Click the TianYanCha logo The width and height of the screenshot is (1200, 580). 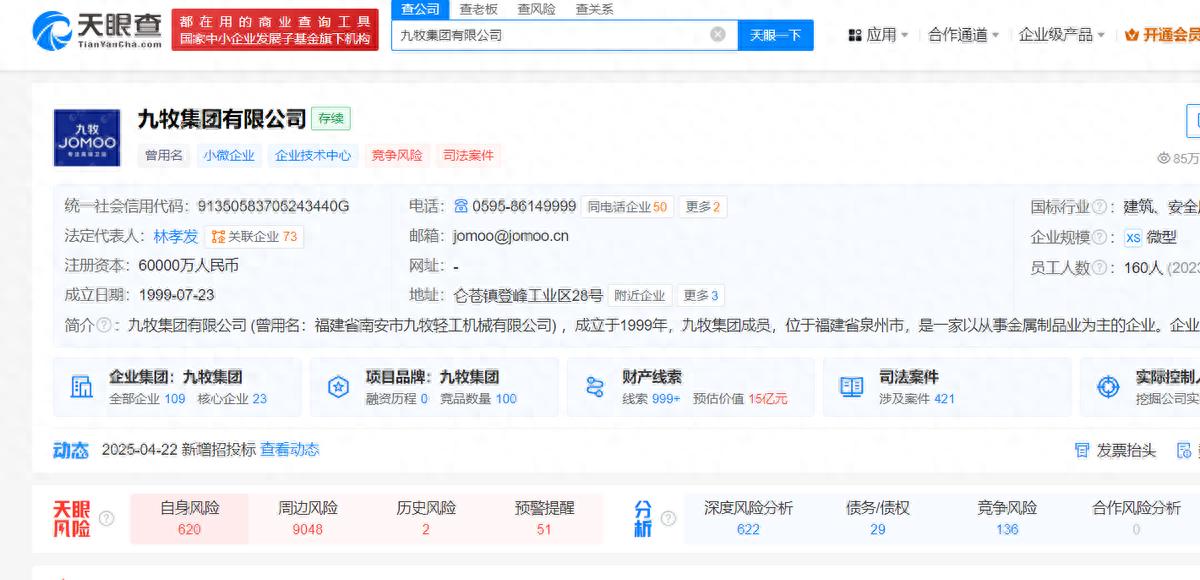(x=97, y=30)
